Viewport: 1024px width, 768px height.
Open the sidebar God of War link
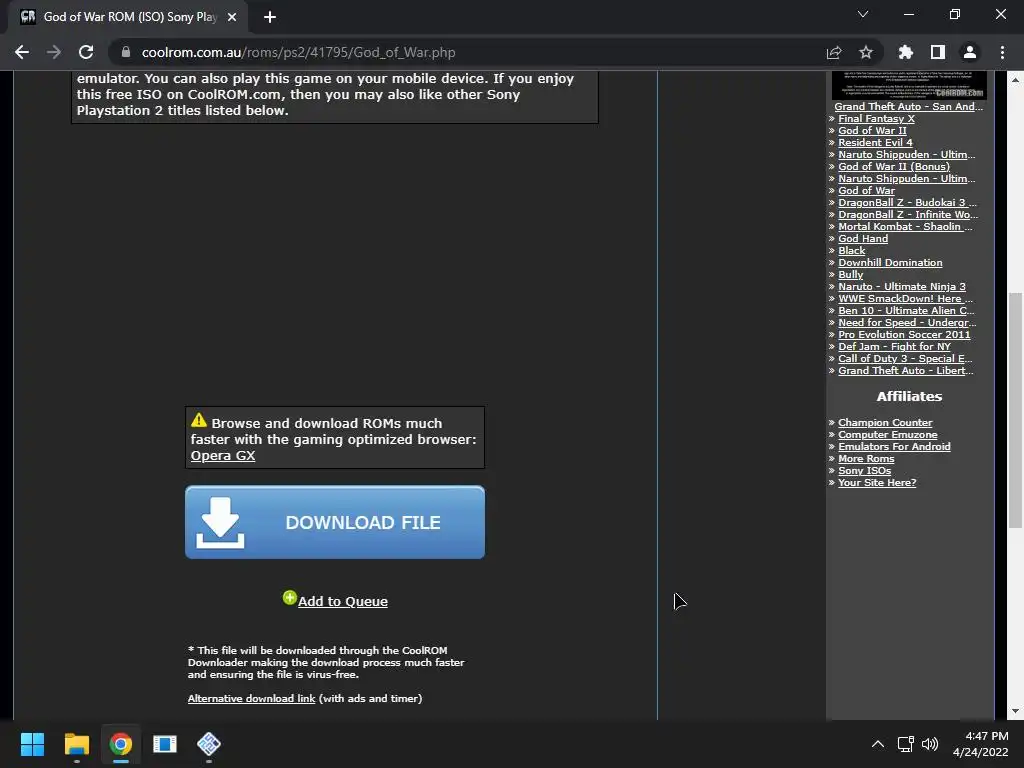pyautogui.click(x=867, y=190)
